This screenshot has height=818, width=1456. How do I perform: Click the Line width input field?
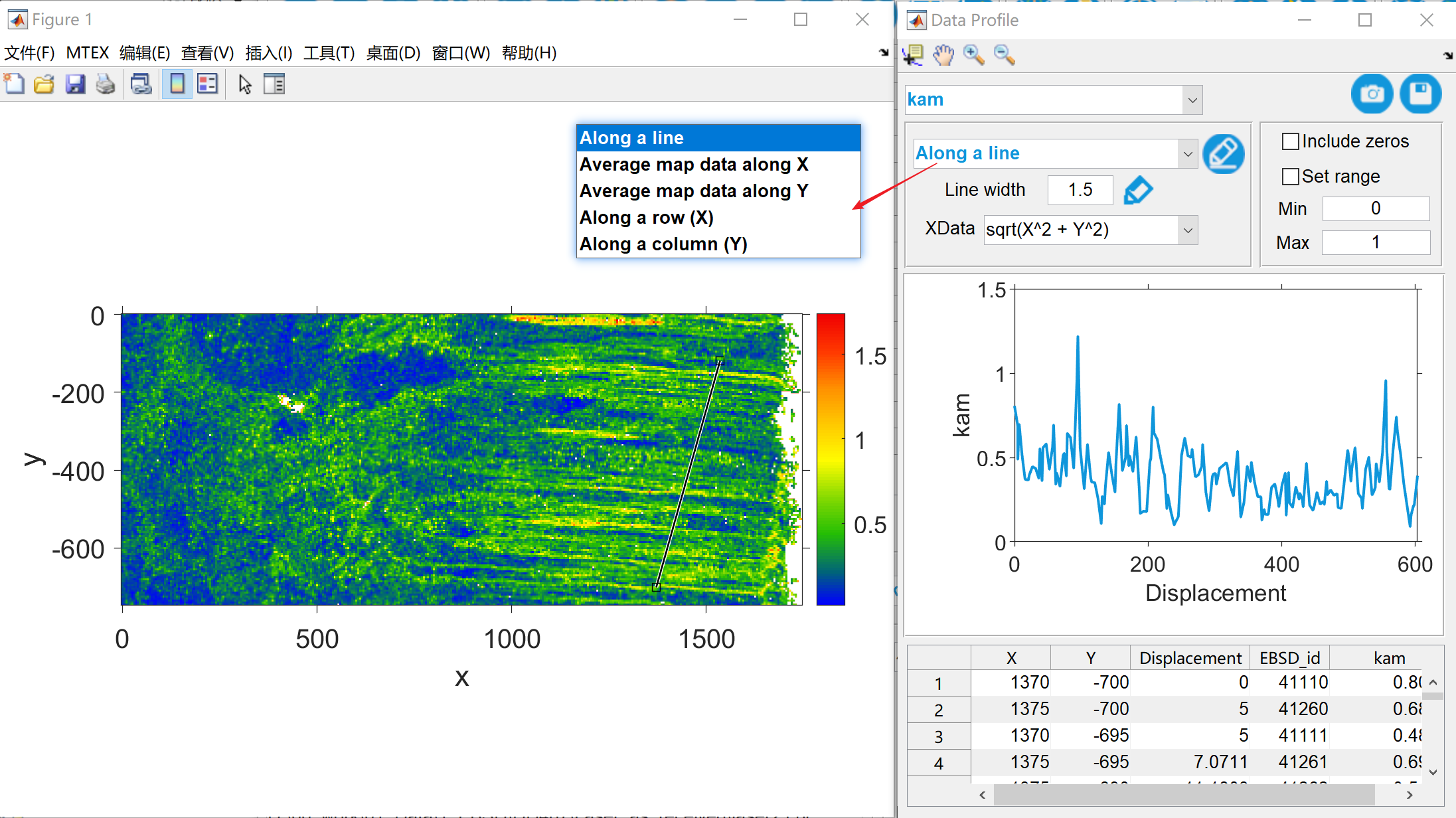(x=1080, y=190)
